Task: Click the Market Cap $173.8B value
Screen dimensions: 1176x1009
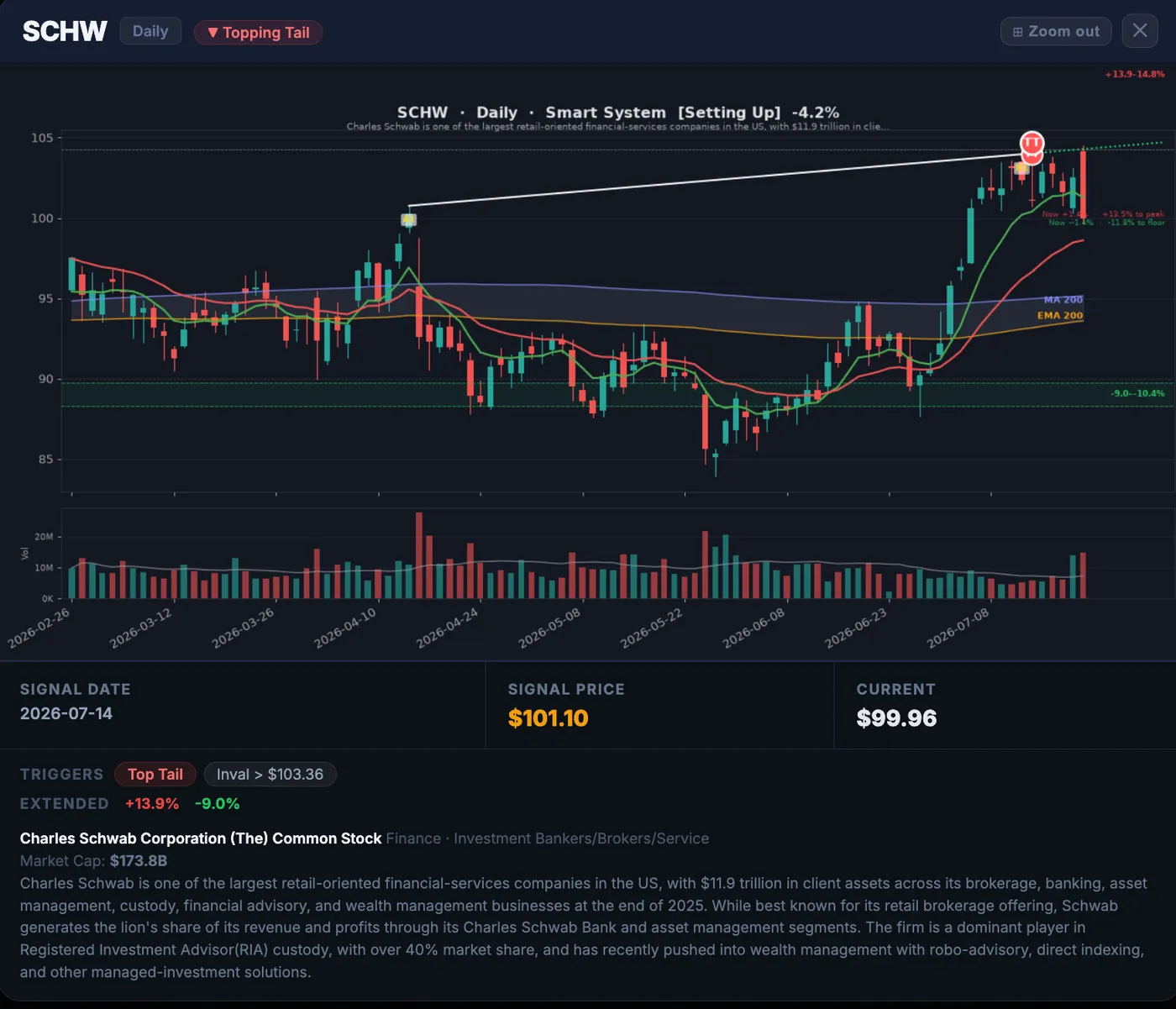Action: [139, 861]
